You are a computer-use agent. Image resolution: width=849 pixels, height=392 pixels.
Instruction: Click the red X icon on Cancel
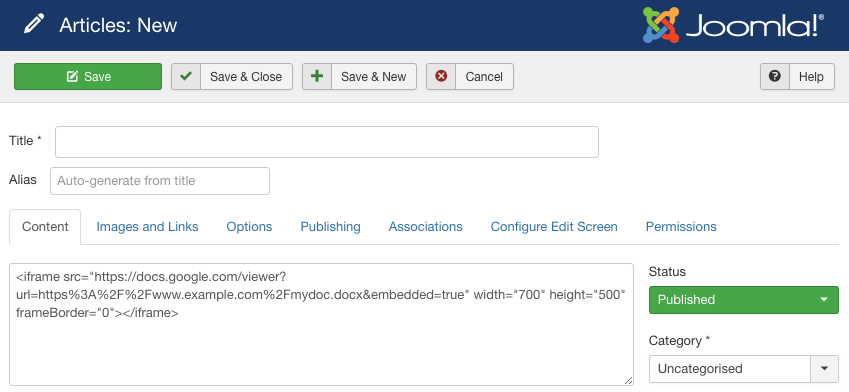click(441, 76)
